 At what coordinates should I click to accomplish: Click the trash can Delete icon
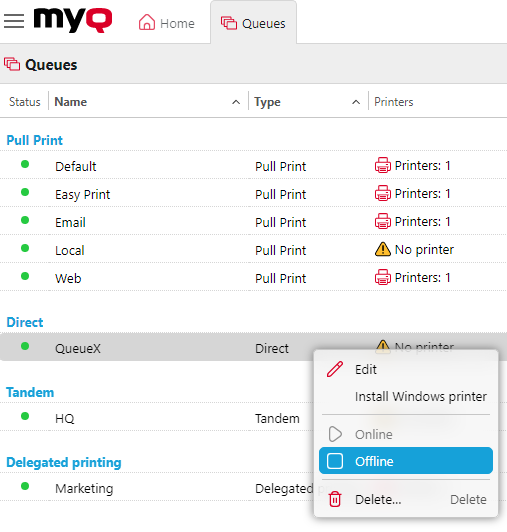coord(335,499)
